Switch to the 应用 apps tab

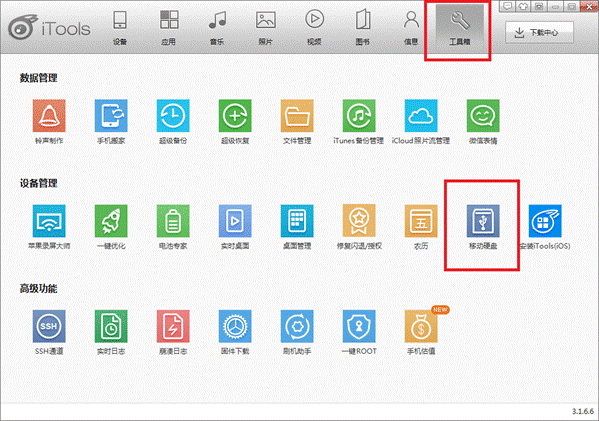(x=169, y=28)
